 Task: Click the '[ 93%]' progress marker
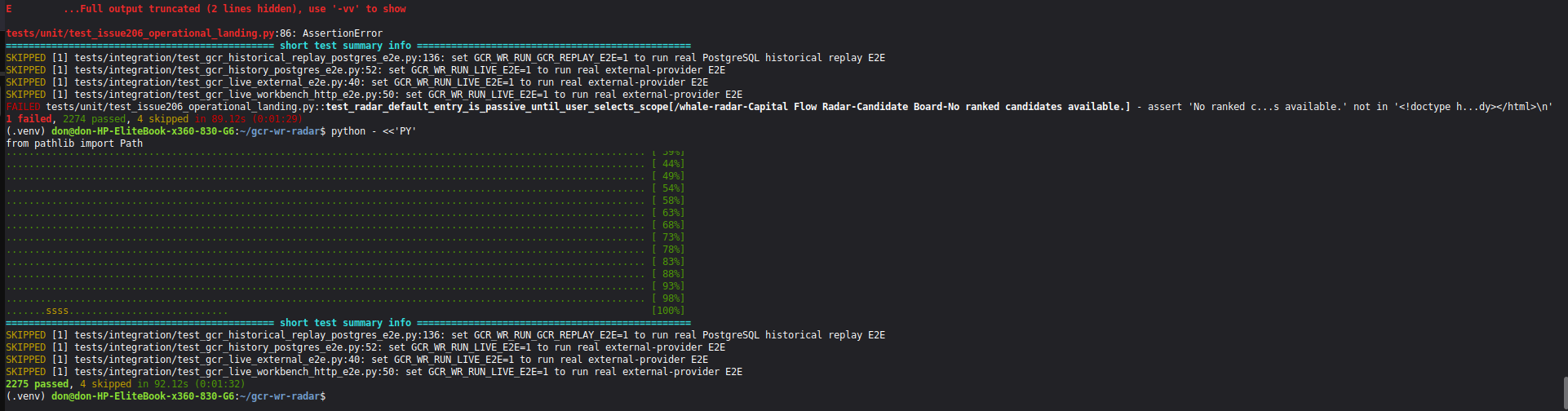(x=668, y=286)
